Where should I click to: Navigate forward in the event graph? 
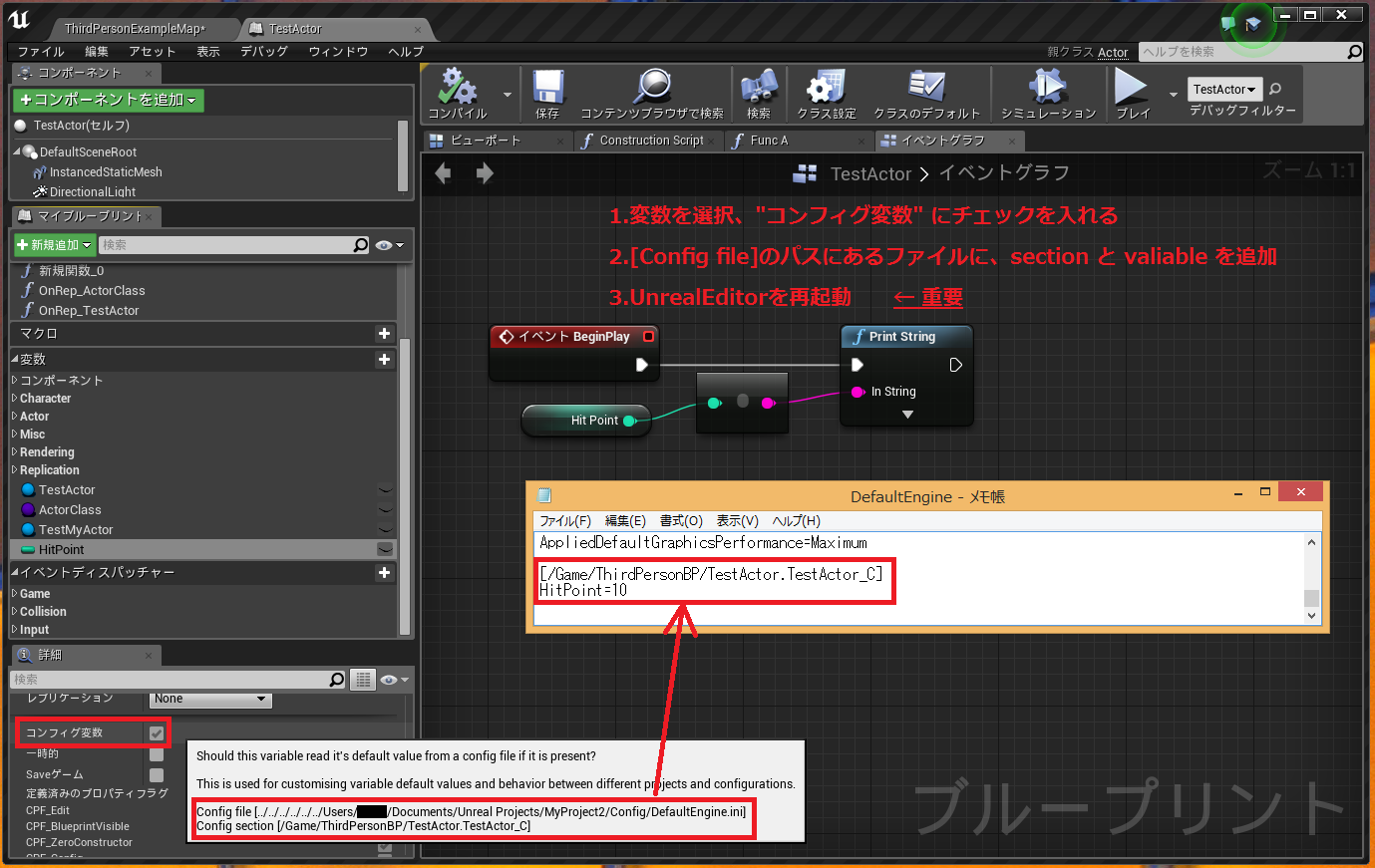[485, 173]
